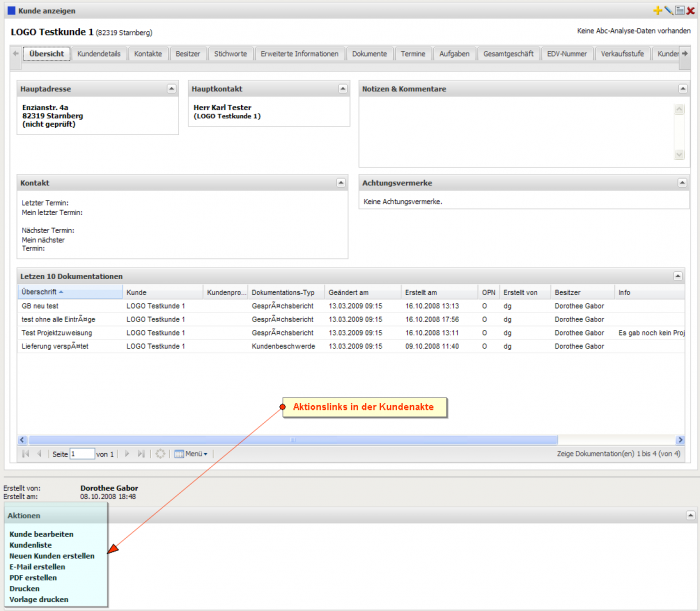Open the EDV-Nummer tab
Screen dimensions: 700x611
[567, 54]
